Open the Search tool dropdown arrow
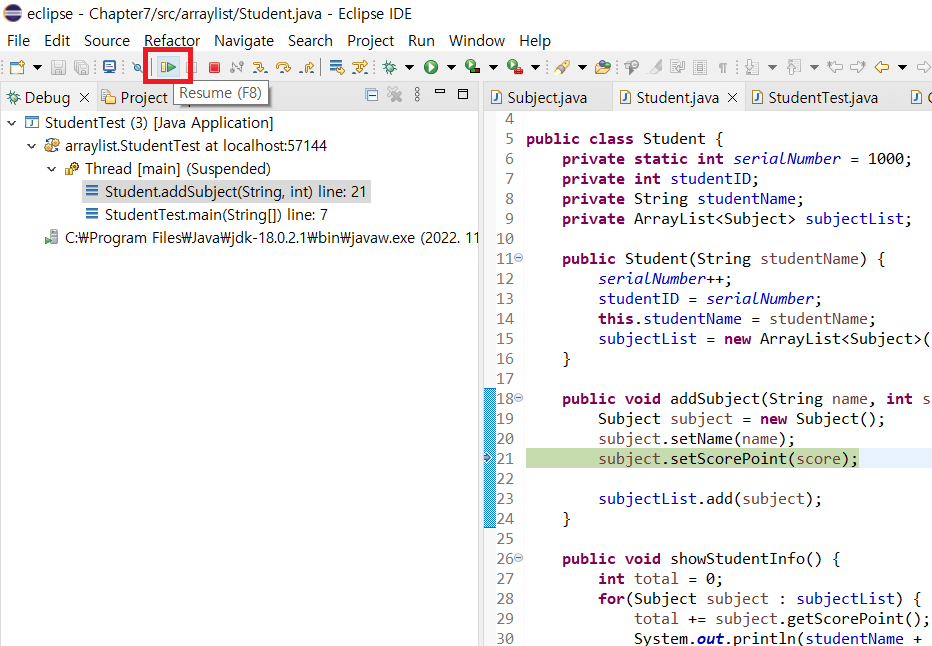 pos(582,68)
